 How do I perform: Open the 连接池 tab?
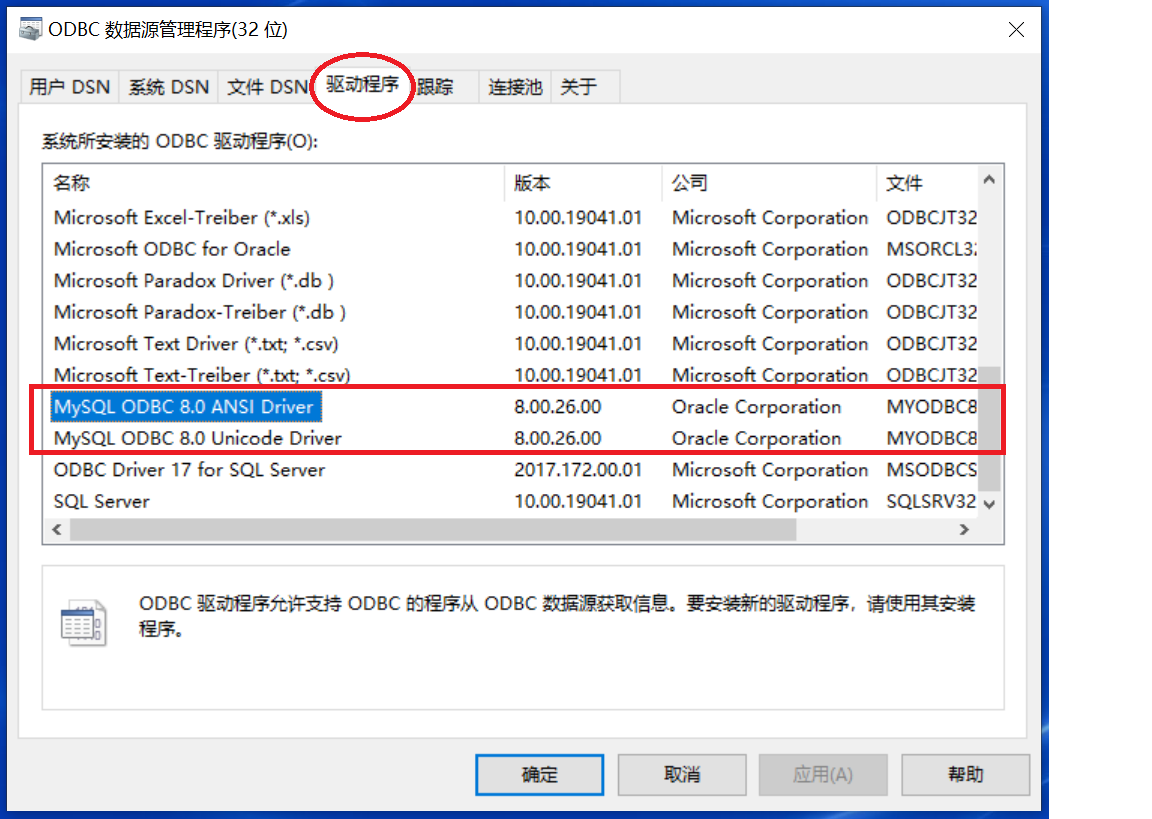tap(515, 87)
